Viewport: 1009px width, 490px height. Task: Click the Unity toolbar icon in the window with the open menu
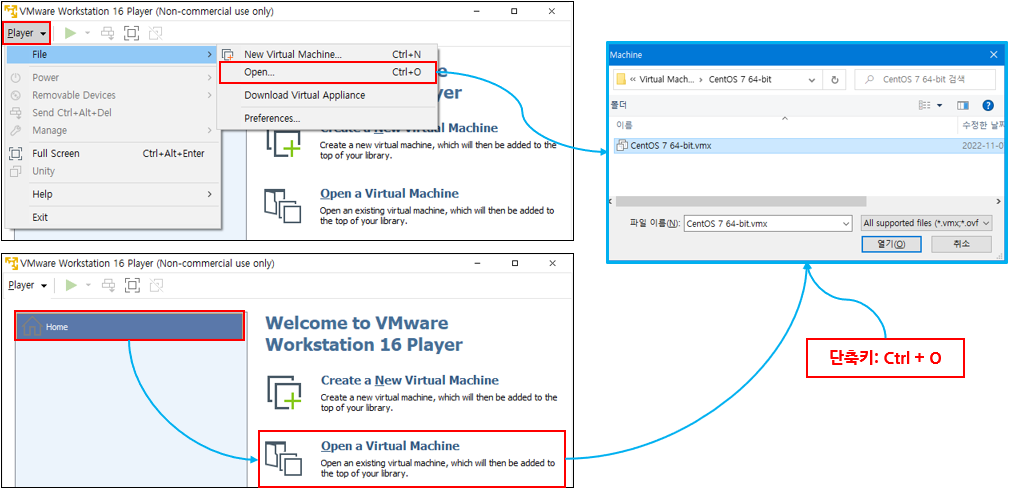(x=154, y=33)
